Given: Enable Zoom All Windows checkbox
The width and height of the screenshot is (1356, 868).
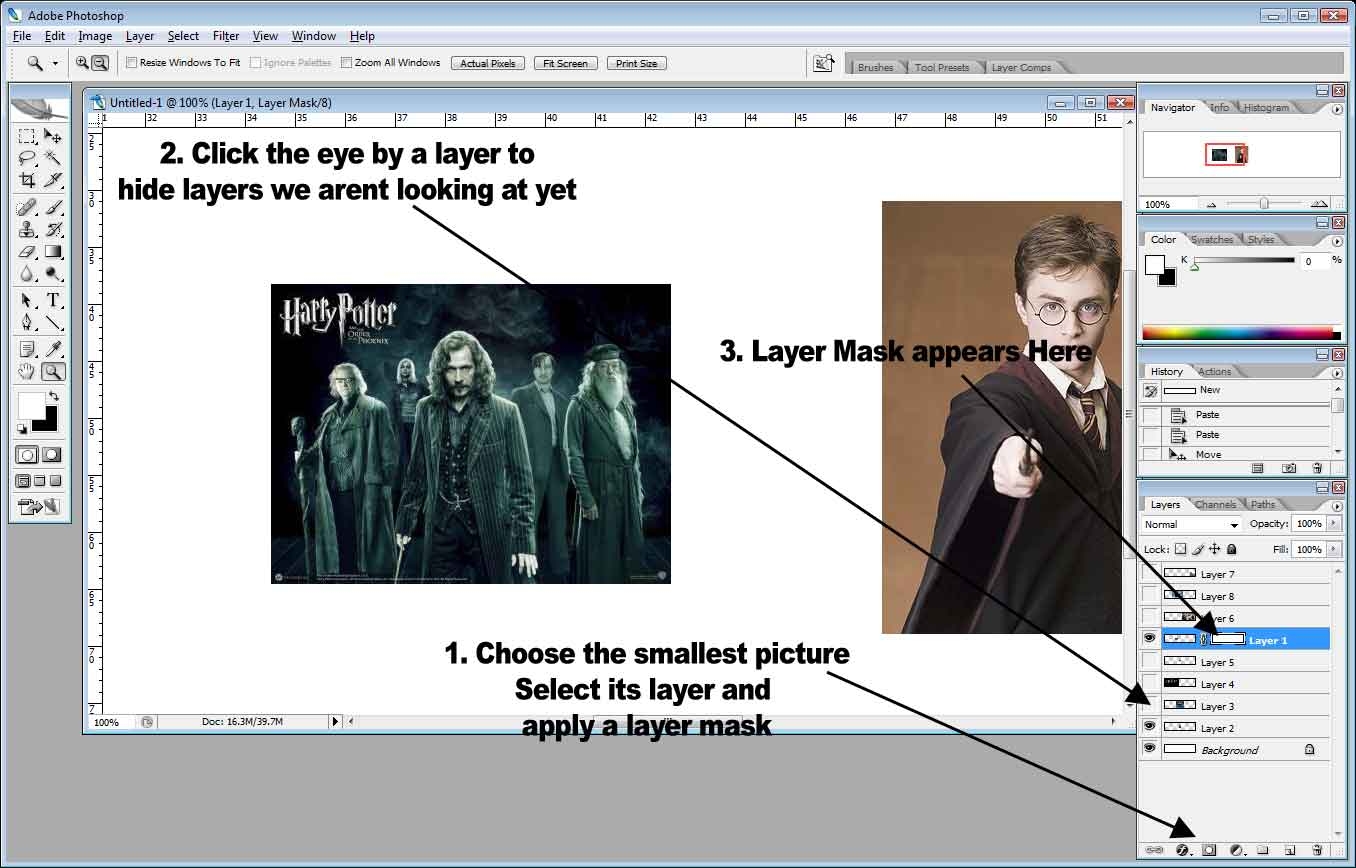Looking at the screenshot, I should pos(346,63).
